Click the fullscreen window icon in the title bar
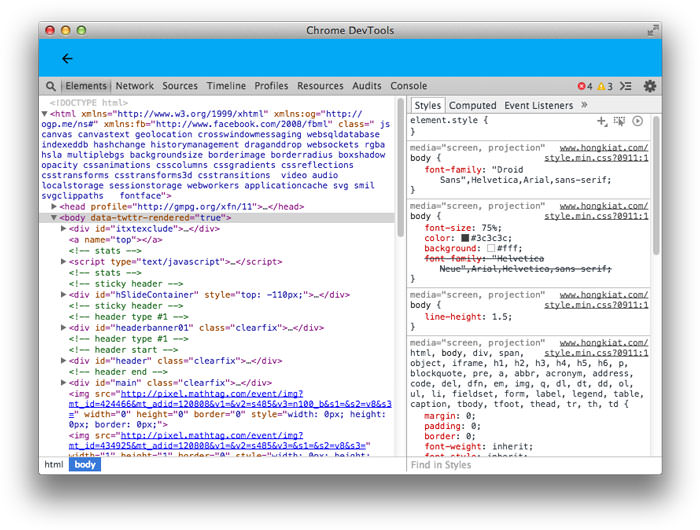The height and width of the screenshot is (530, 700). coord(653,30)
